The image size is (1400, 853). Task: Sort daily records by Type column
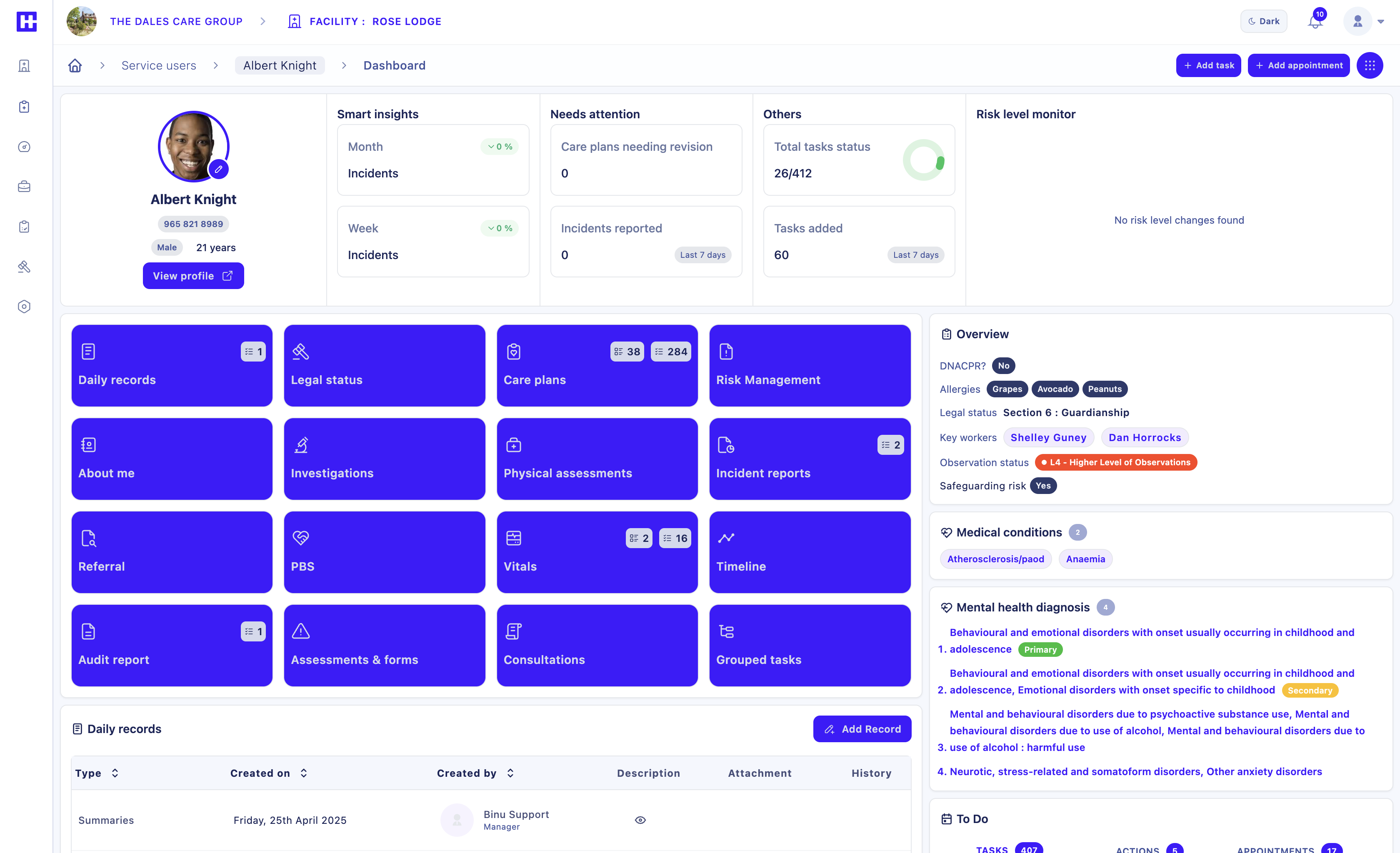click(115, 773)
